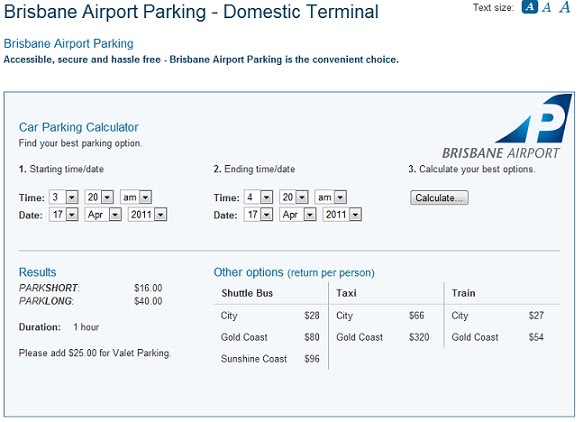Open the ending am/pm dropdown
Image resolution: width=583 pixels, height=422 pixels.
point(331,197)
